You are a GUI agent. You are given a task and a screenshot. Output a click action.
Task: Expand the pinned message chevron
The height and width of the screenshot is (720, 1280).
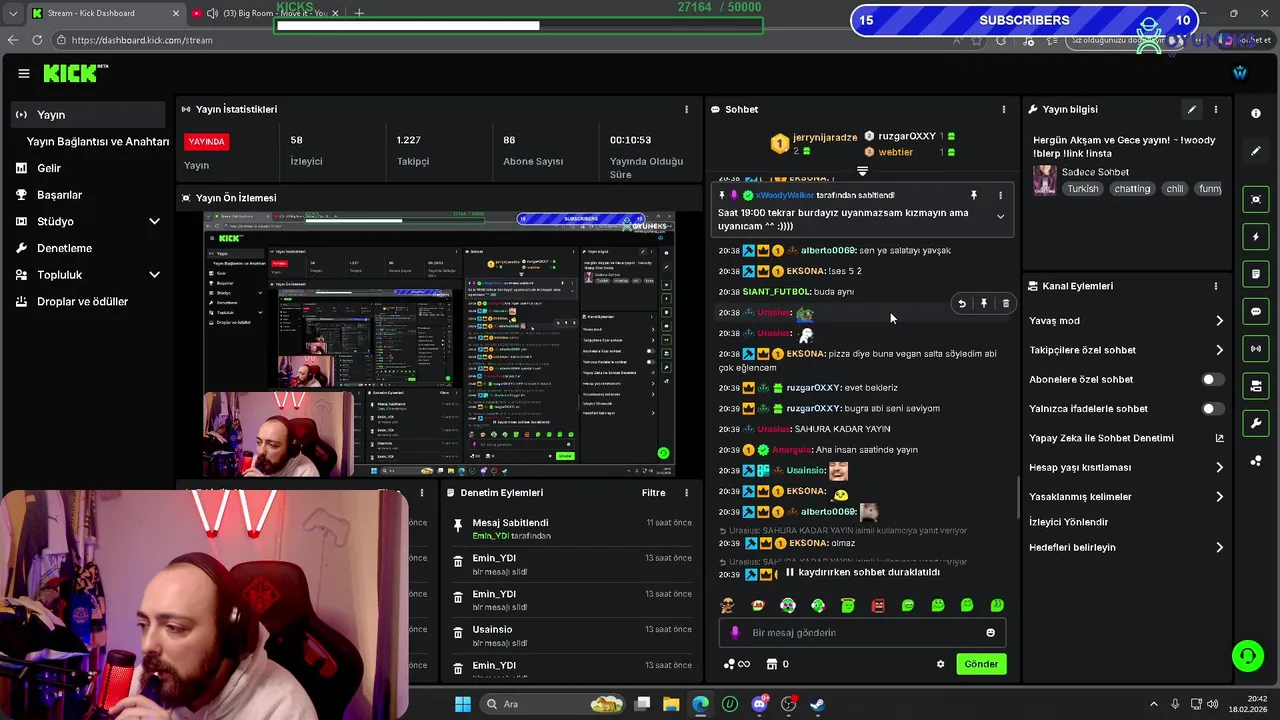[1000, 217]
